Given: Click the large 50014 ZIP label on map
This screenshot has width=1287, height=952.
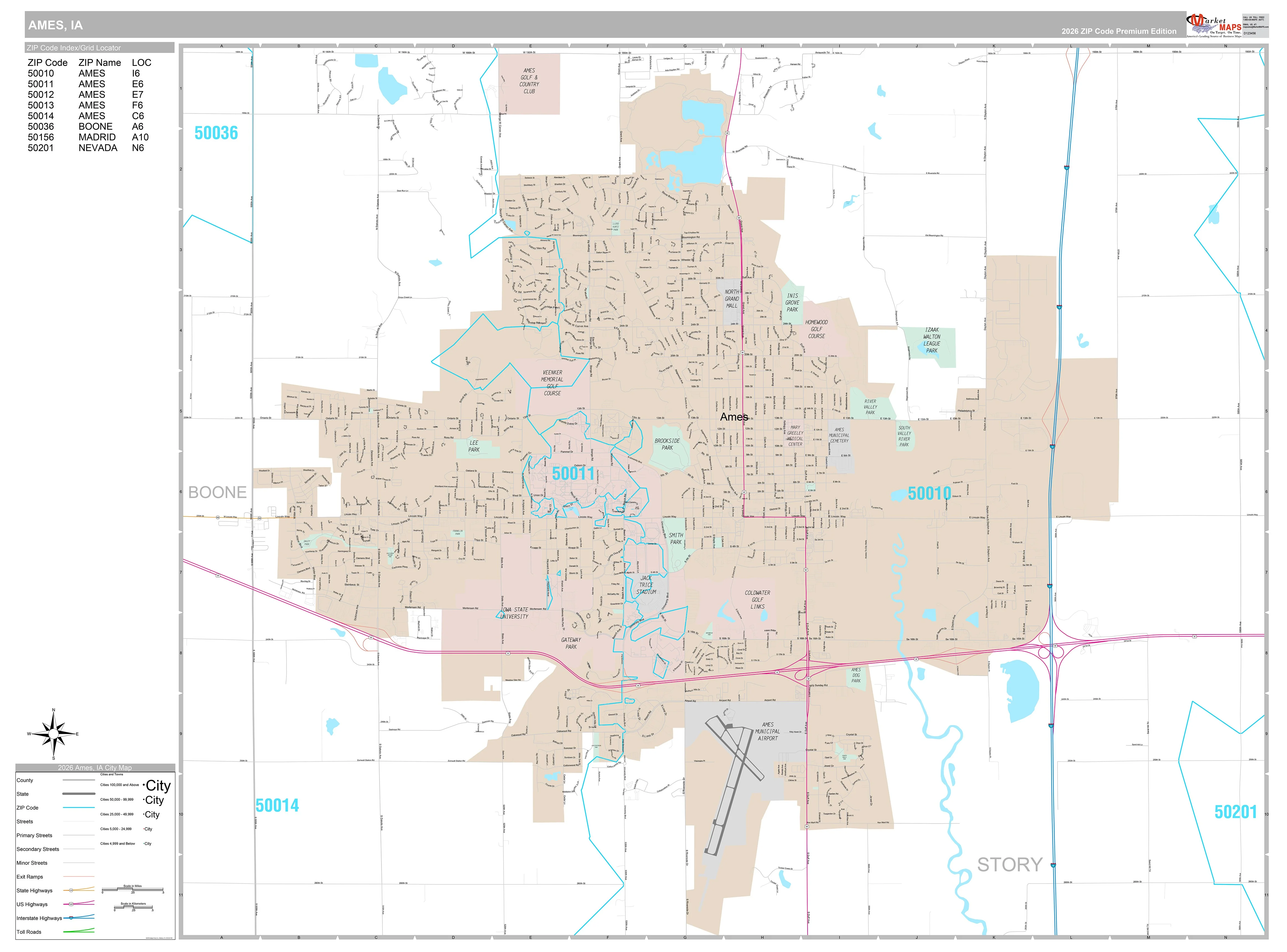Looking at the screenshot, I should (277, 806).
